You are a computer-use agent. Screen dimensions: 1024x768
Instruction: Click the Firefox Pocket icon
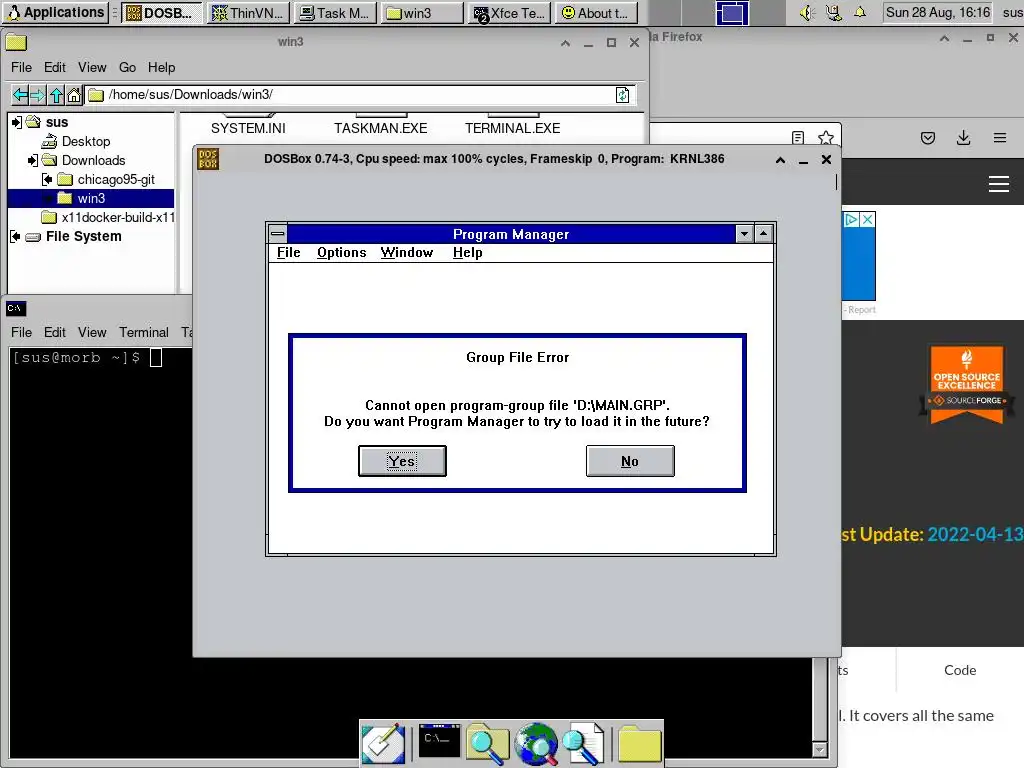928,138
